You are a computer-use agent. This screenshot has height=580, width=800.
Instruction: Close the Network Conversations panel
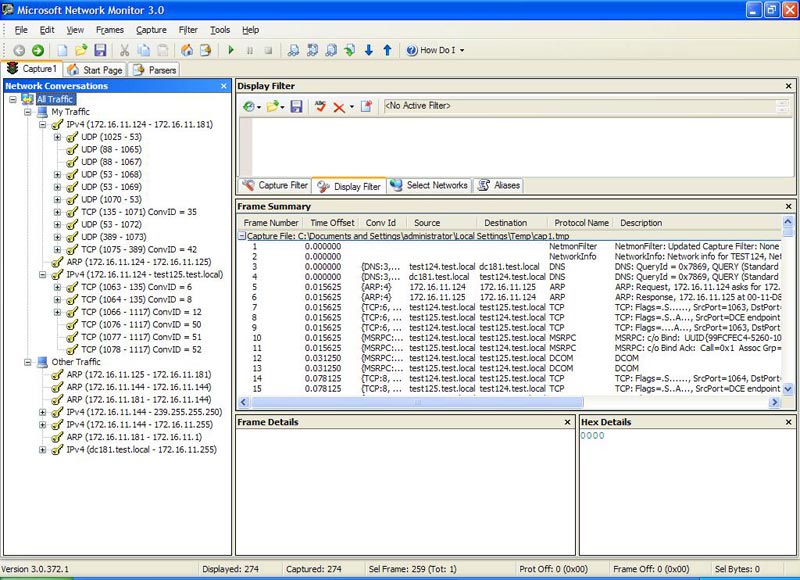pos(224,86)
